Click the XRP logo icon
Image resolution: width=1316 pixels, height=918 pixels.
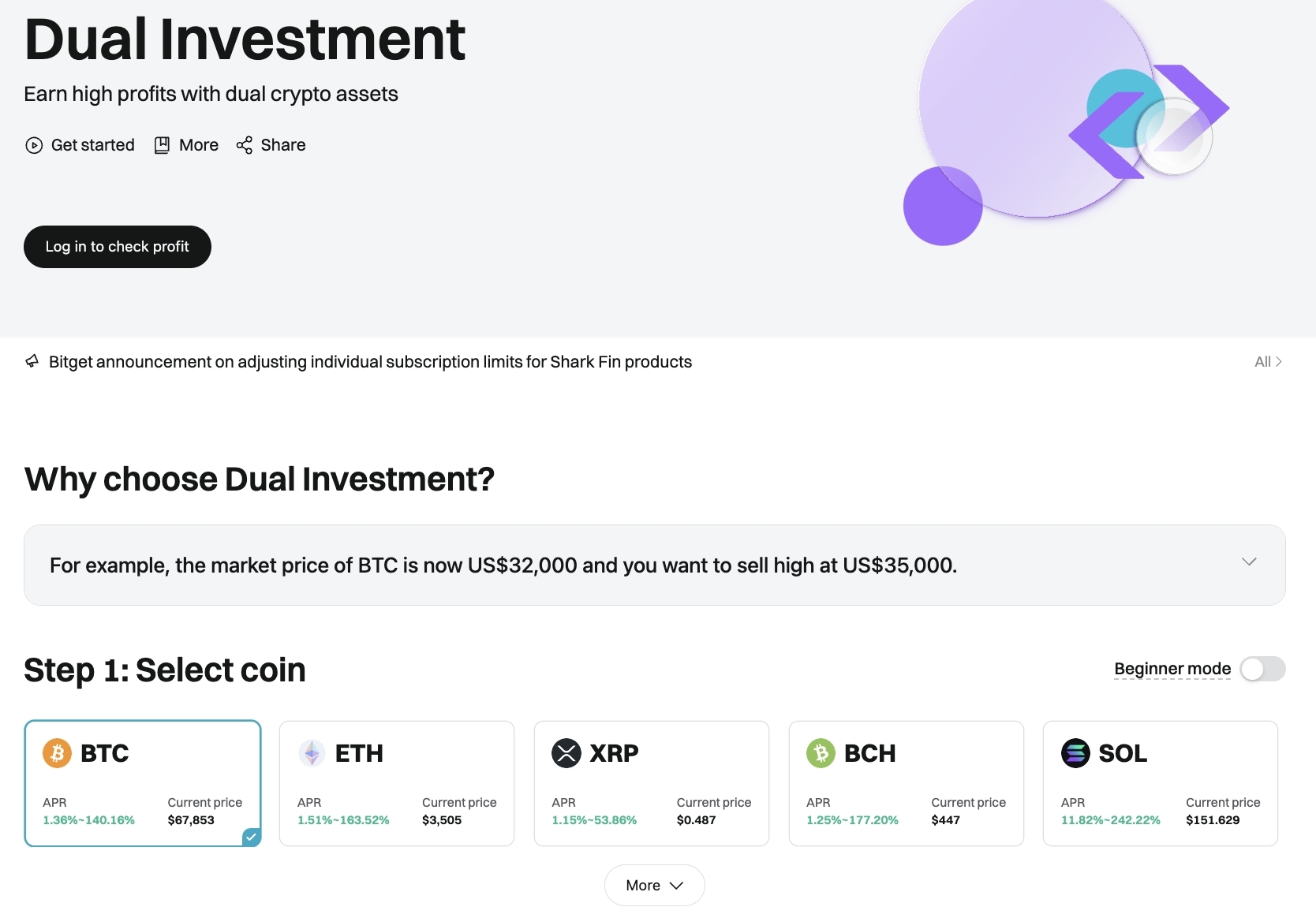[566, 753]
